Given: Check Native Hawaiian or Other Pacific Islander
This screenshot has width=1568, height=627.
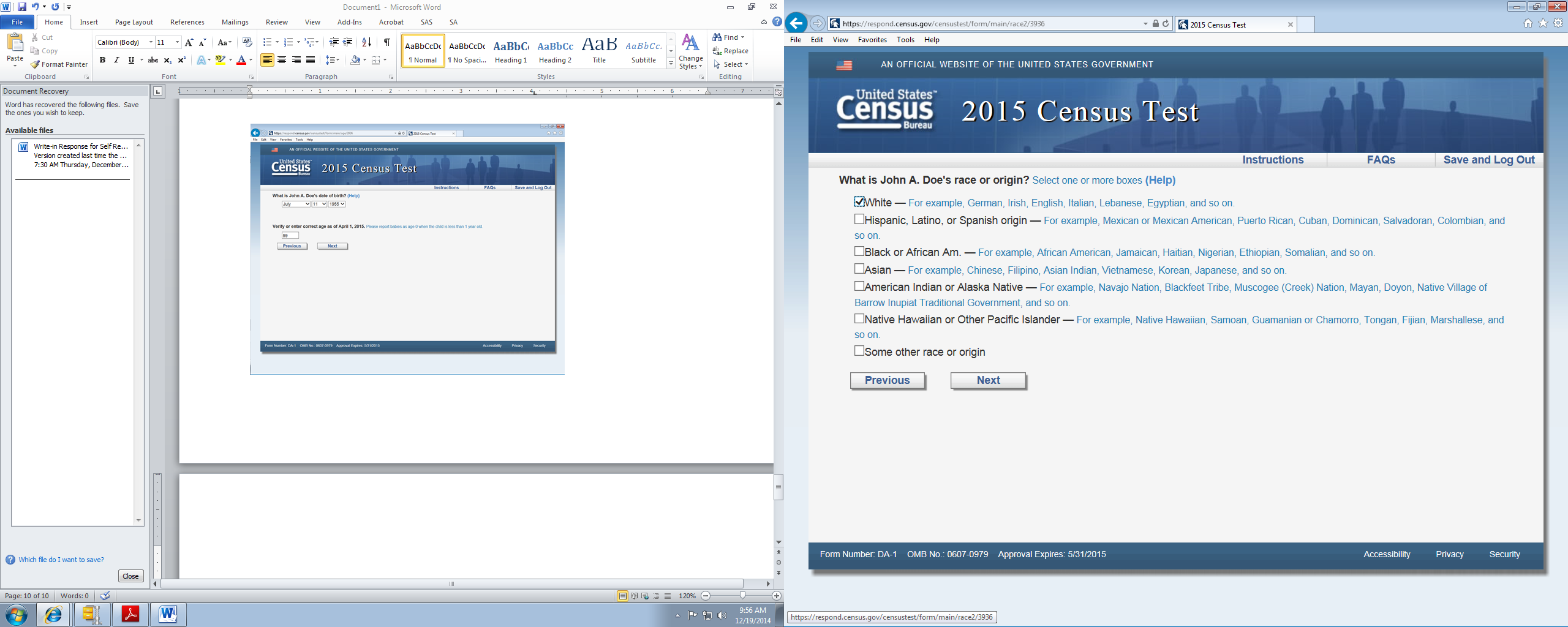Looking at the screenshot, I should coord(859,318).
